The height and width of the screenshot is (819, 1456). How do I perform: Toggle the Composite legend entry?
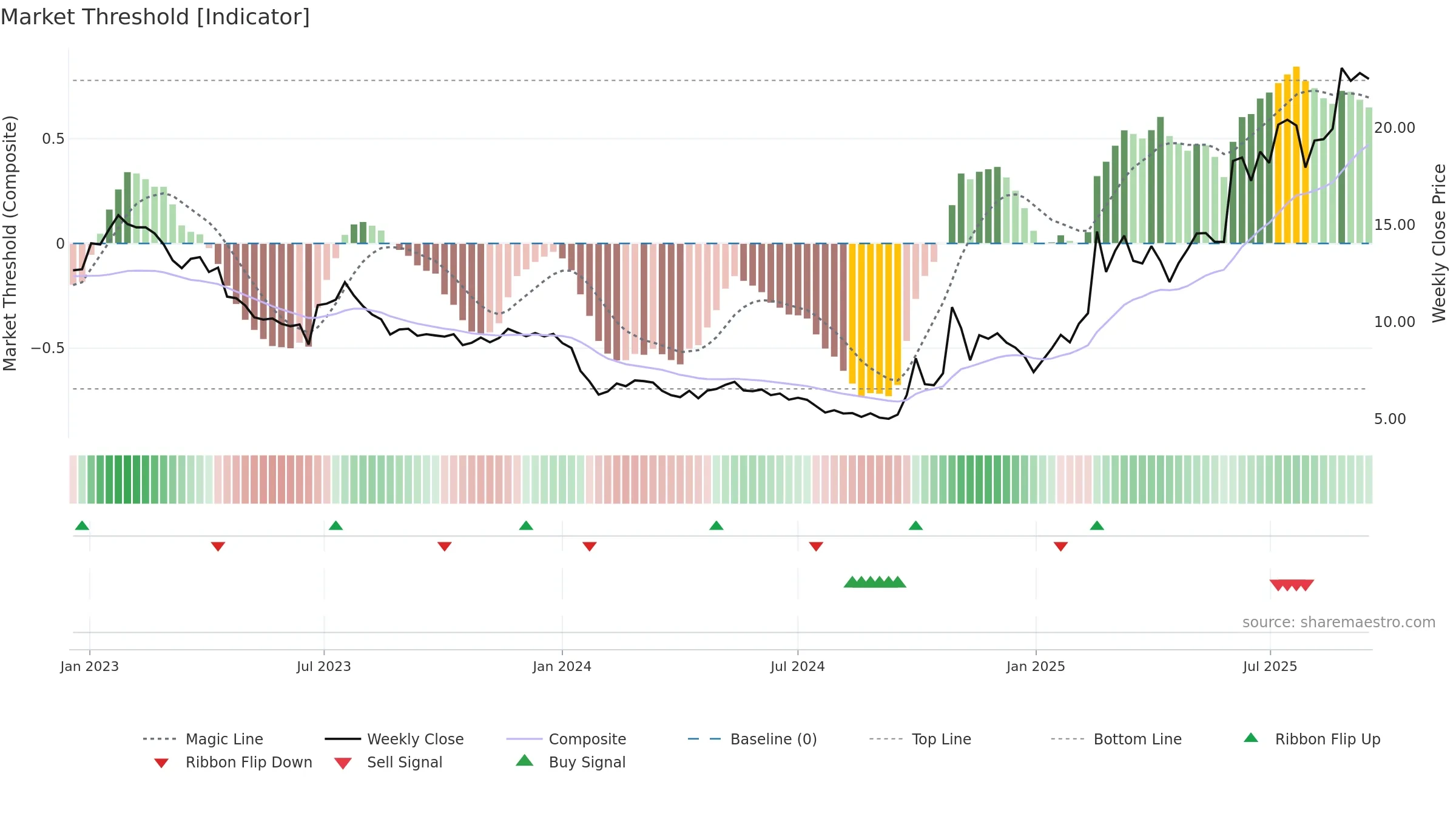(566, 739)
